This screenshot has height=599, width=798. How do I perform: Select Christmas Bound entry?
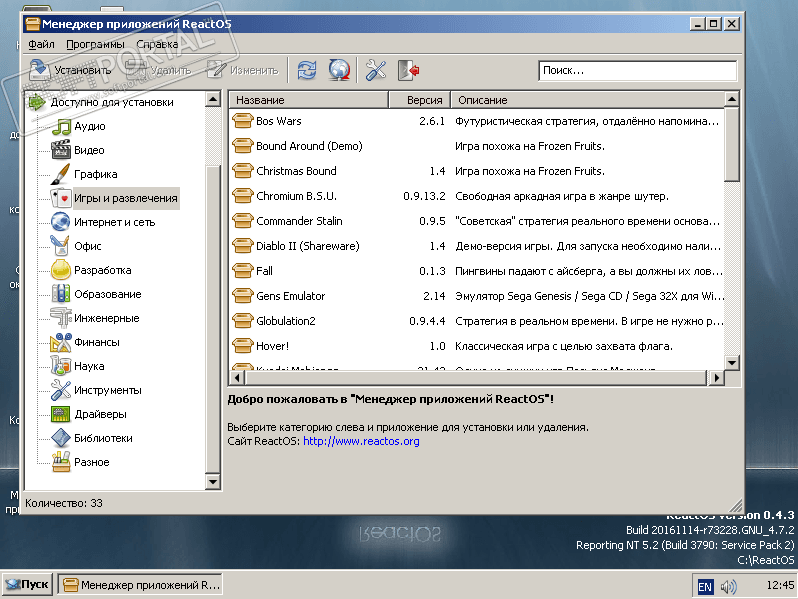tap(296, 171)
